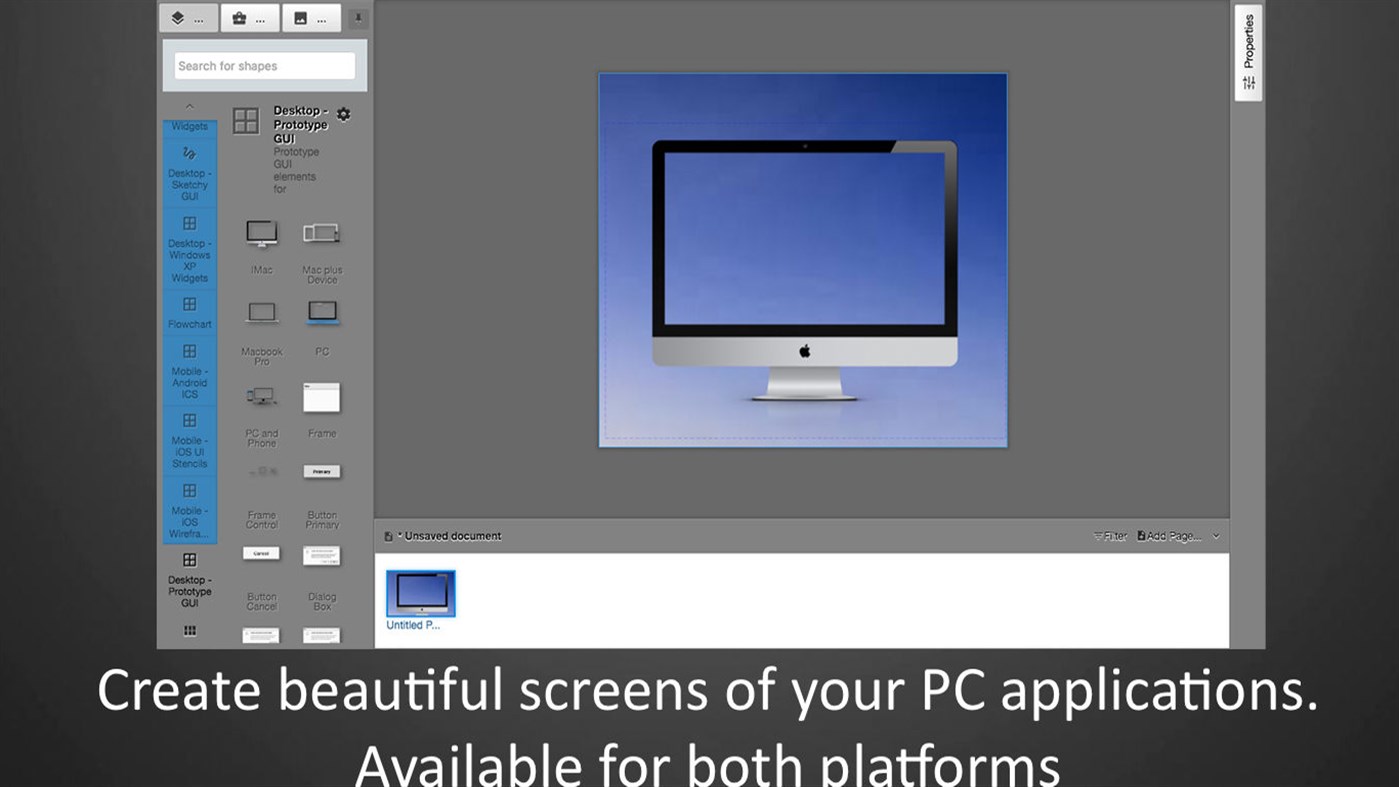Open Desktop - Prototype GUI settings gear

tap(343, 114)
